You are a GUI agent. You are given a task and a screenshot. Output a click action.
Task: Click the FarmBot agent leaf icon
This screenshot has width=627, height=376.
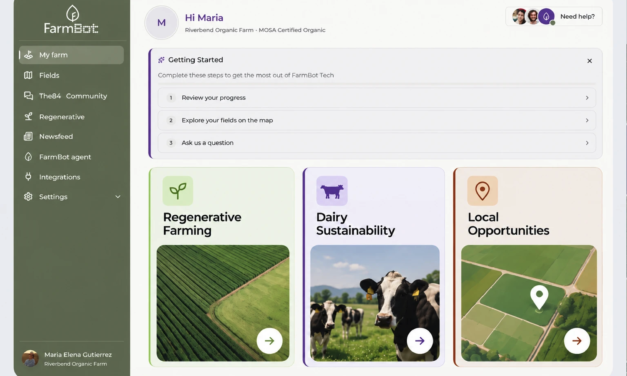(x=28, y=157)
